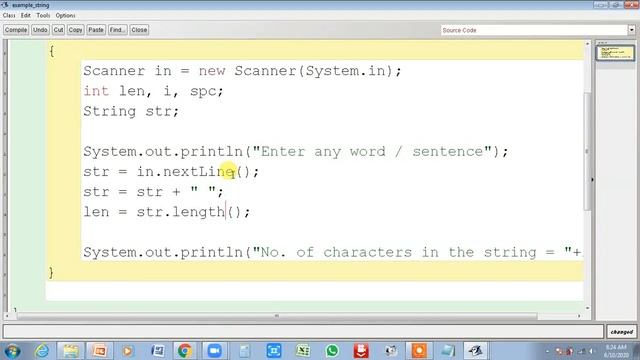Switch to Zoom app in taskbar
This screenshot has width=640, height=360.
point(214,351)
